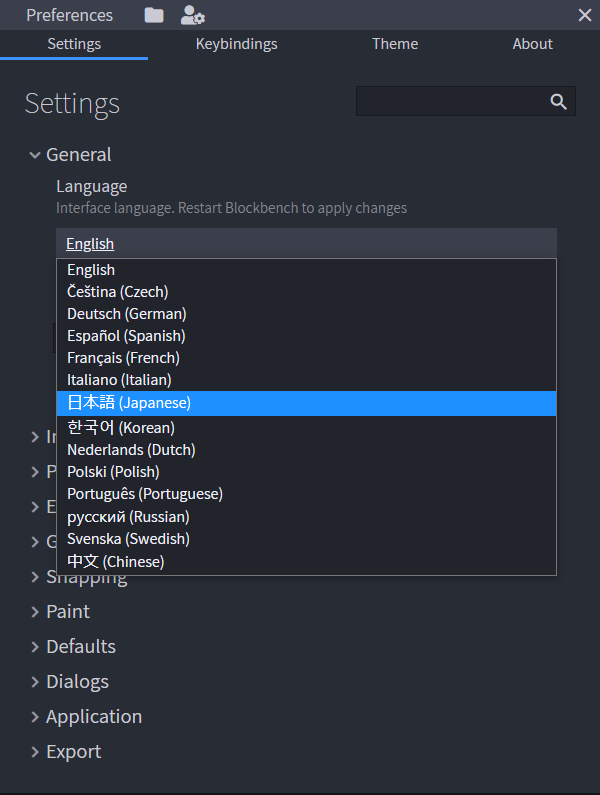Close the Preferences dialog
600x795 pixels.
[585, 15]
